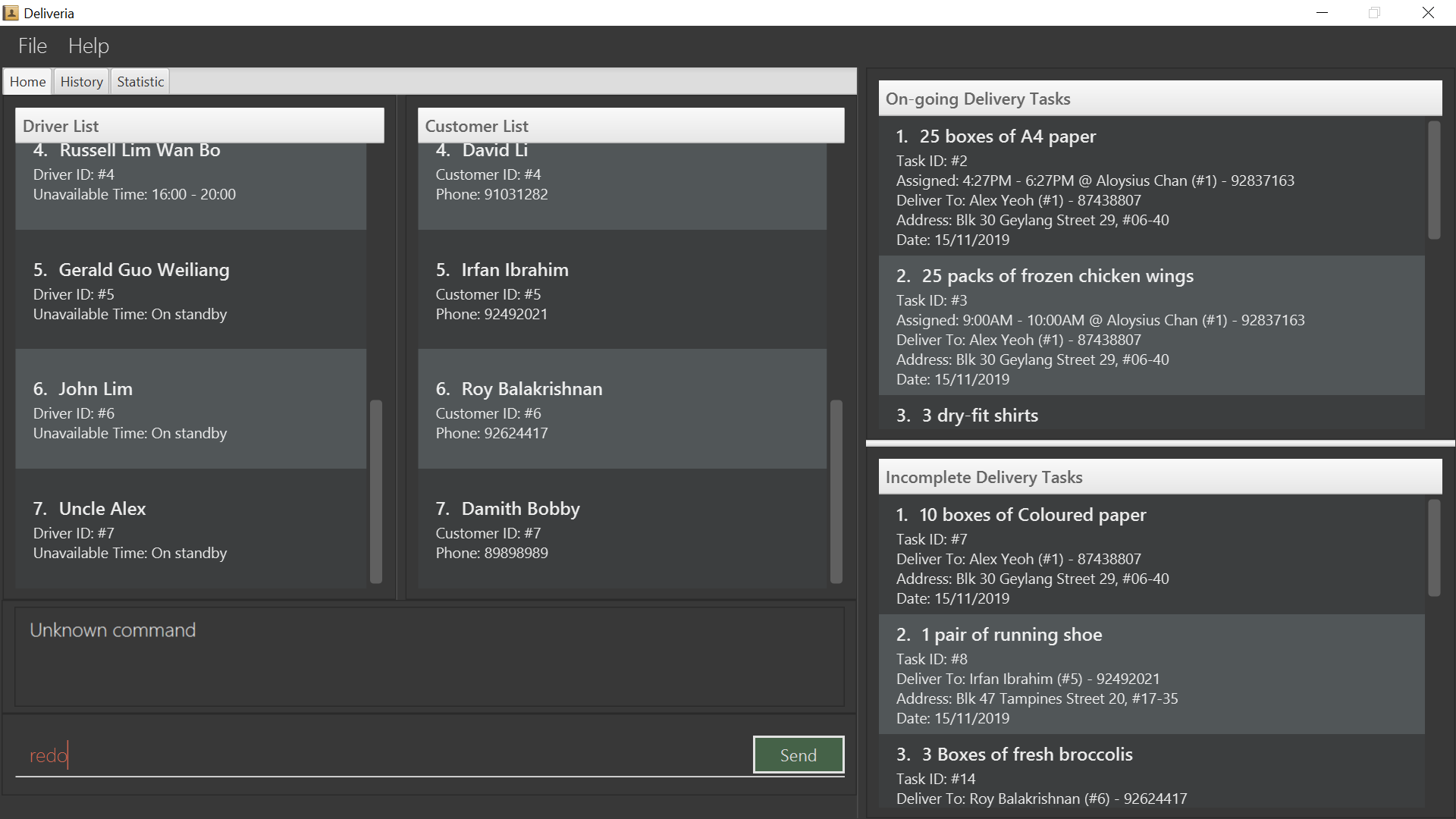Select customer Damith Bobby entry
Screen dimensions: 1456x819
pos(622,529)
